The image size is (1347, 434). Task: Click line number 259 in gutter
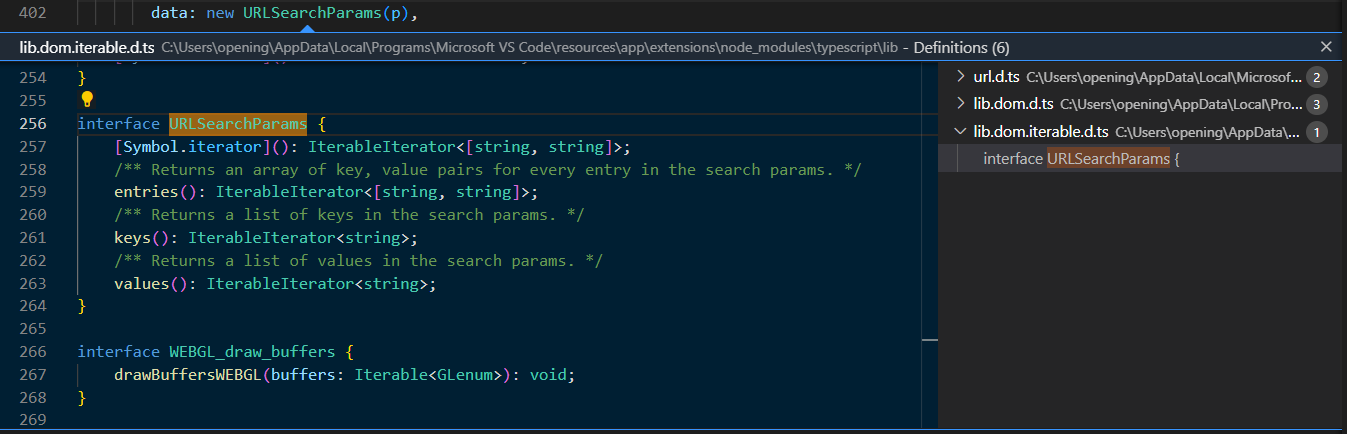[x=33, y=192]
